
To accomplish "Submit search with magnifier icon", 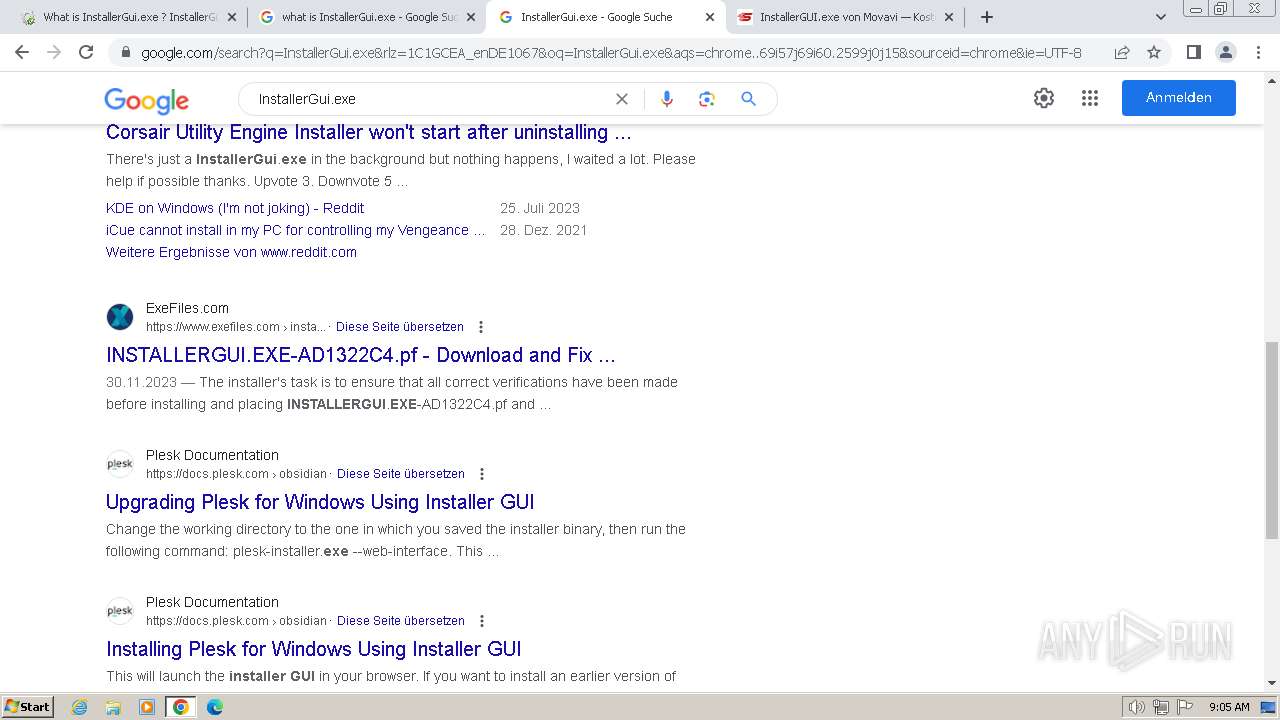I will [x=748, y=99].
